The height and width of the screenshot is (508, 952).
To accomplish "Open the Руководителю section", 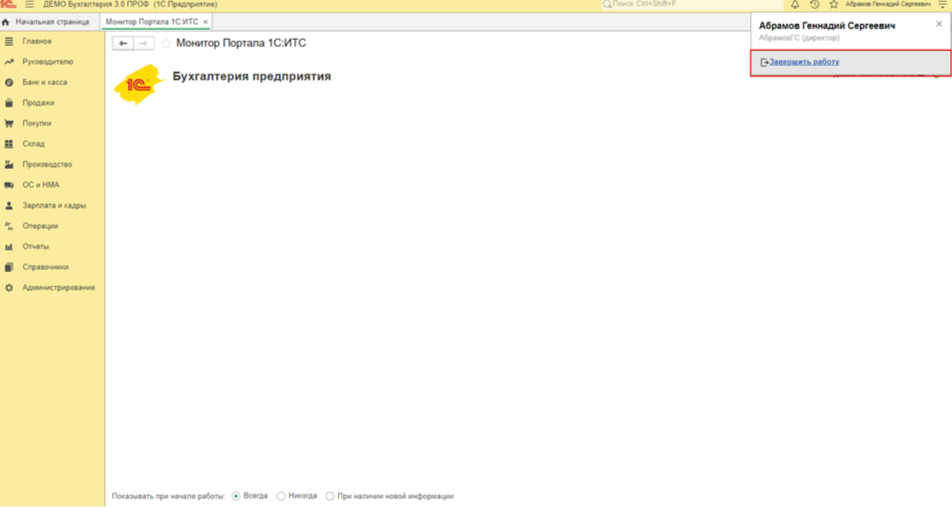I will point(47,62).
